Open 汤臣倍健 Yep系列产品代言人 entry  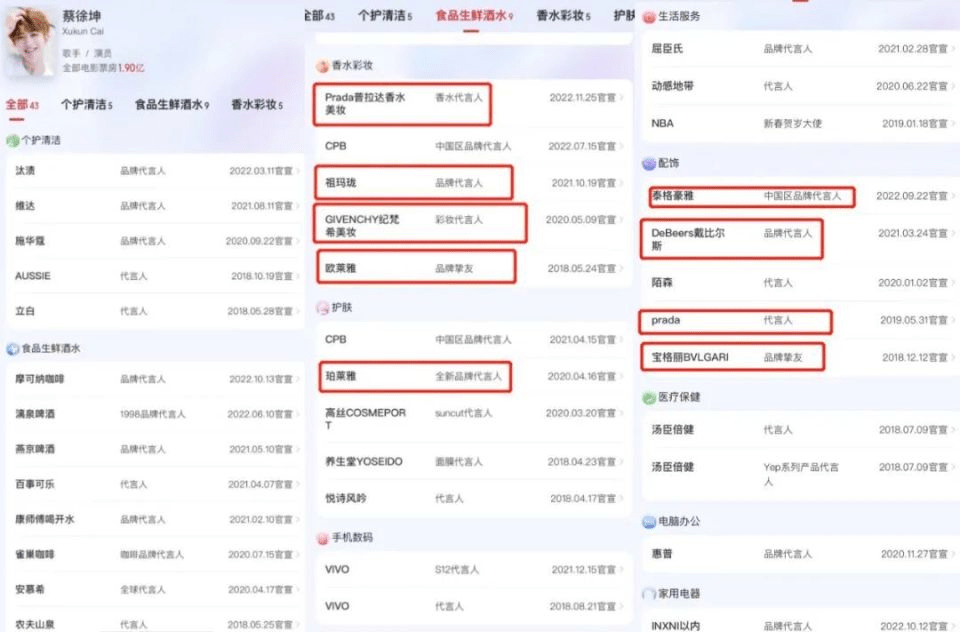click(x=801, y=474)
